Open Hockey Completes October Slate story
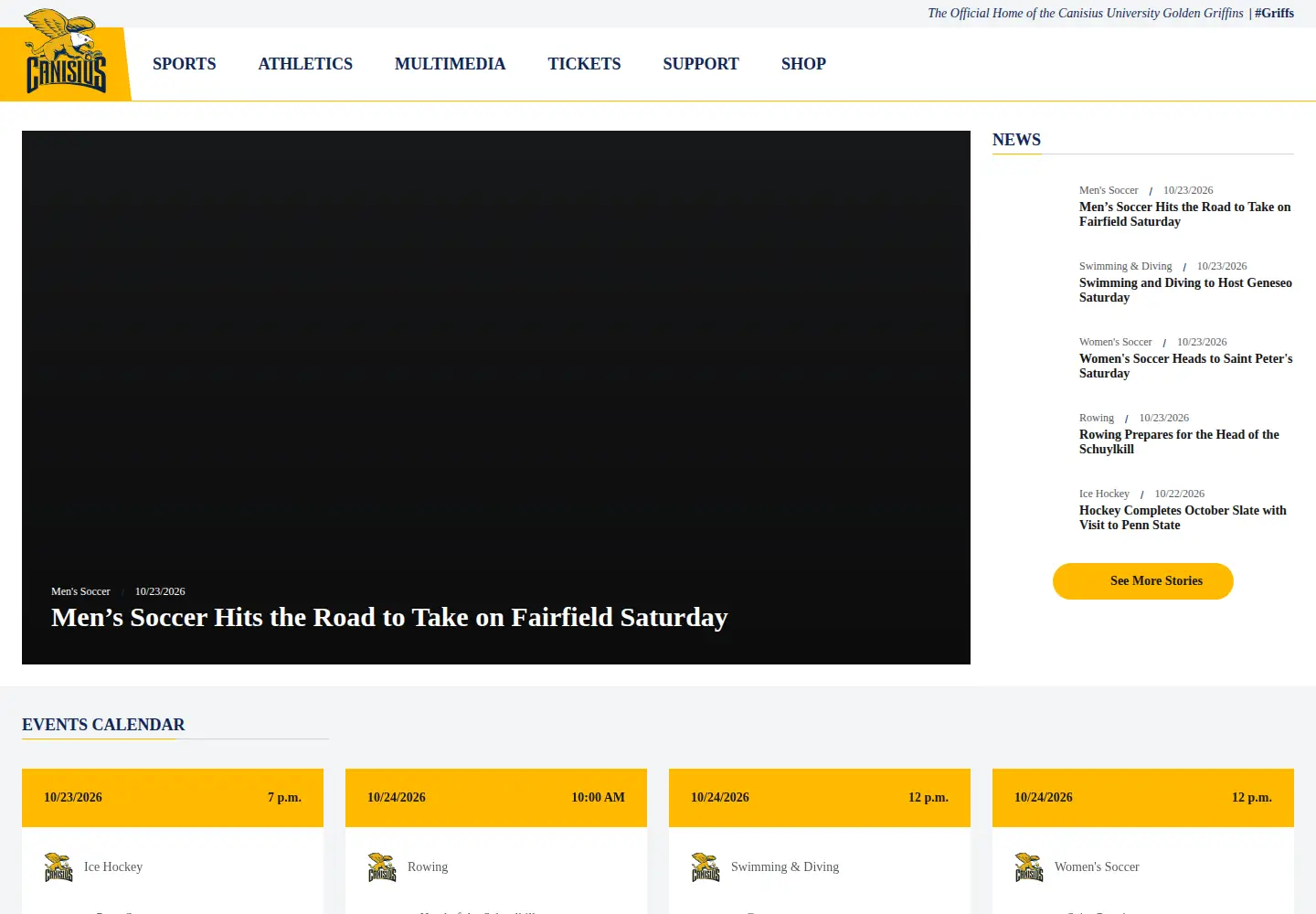 (x=1183, y=517)
